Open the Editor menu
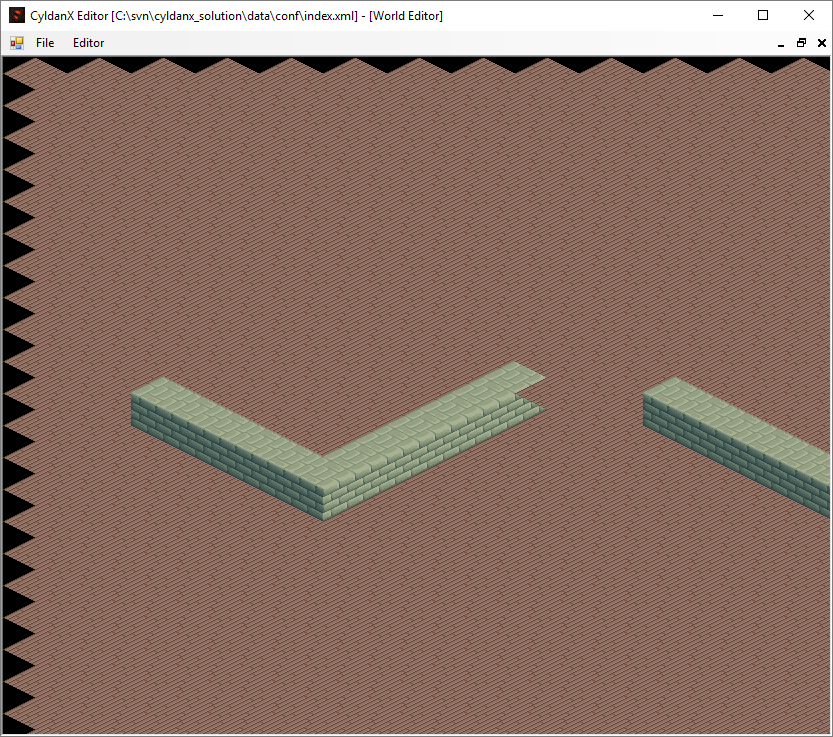The width and height of the screenshot is (833, 737). pyautogui.click(x=88, y=43)
